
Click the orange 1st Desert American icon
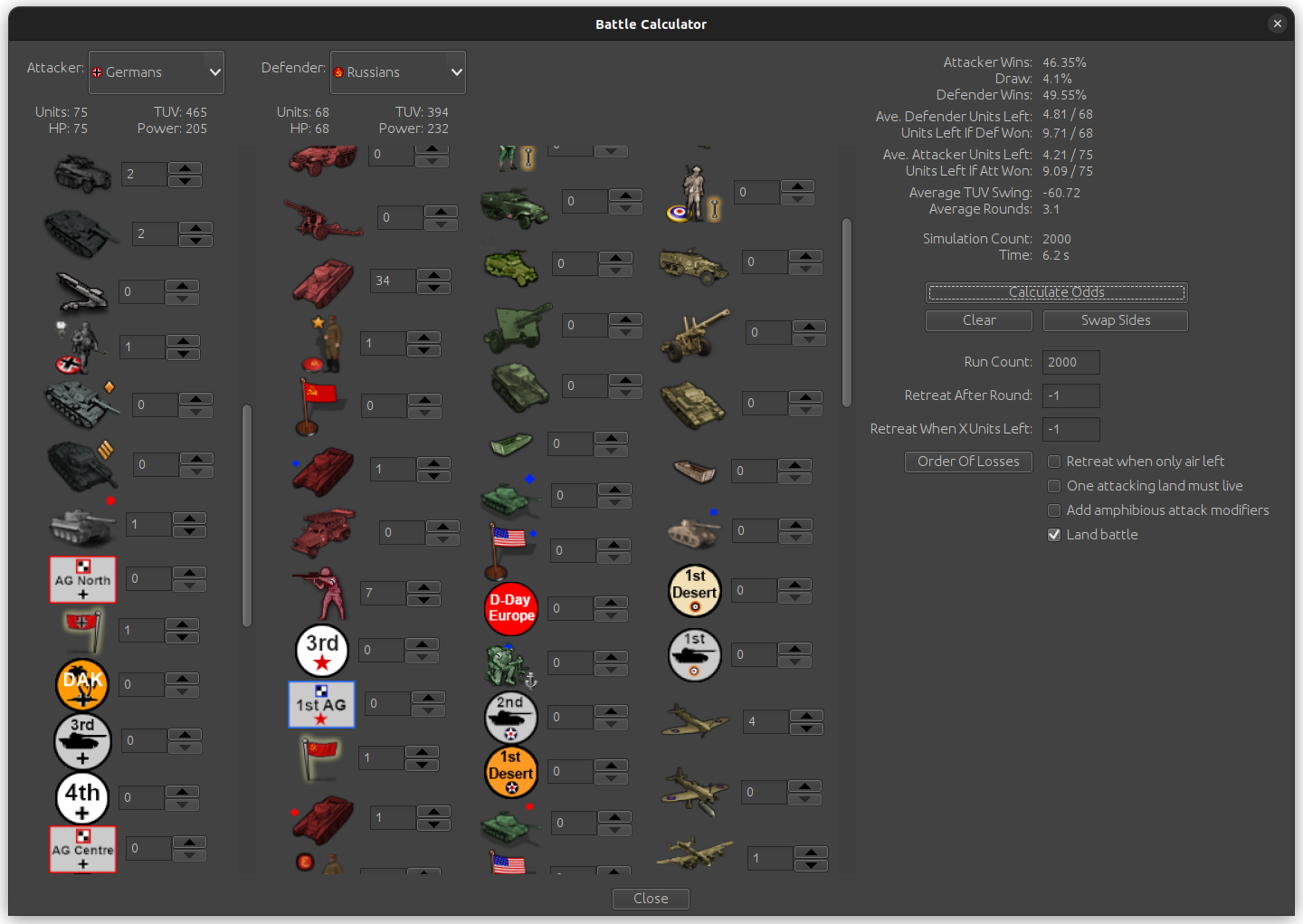coord(511,772)
